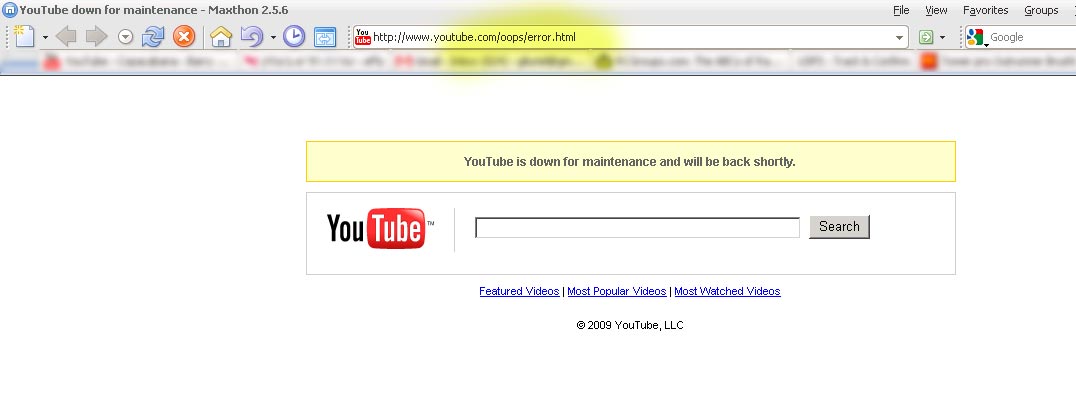The height and width of the screenshot is (409, 1076).
Task: Click the © 2009 YouTube, LLC text
Action: pyautogui.click(x=630, y=325)
